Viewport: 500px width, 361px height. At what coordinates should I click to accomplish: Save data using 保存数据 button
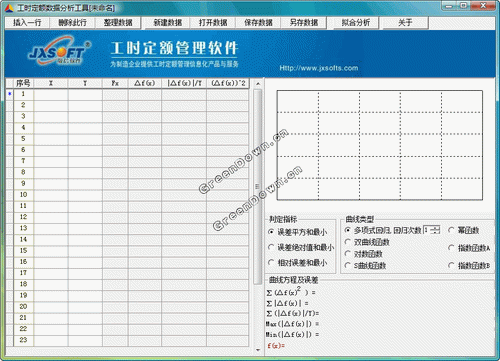coord(258,23)
